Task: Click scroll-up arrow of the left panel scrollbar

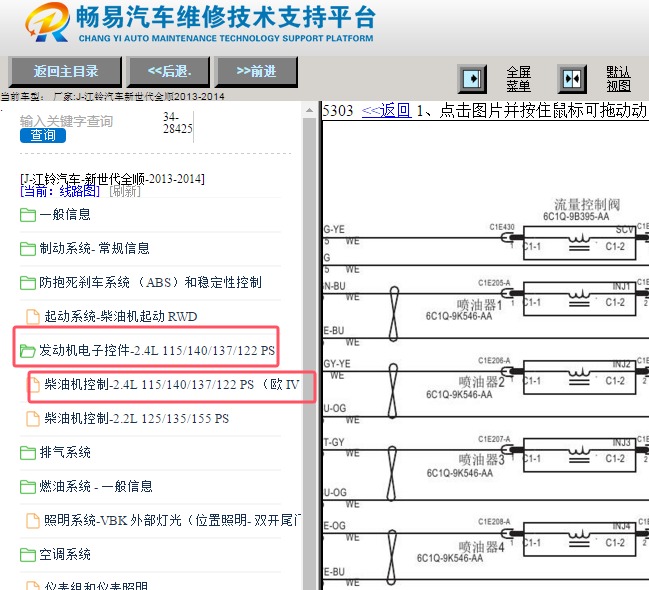Action: click(x=309, y=110)
